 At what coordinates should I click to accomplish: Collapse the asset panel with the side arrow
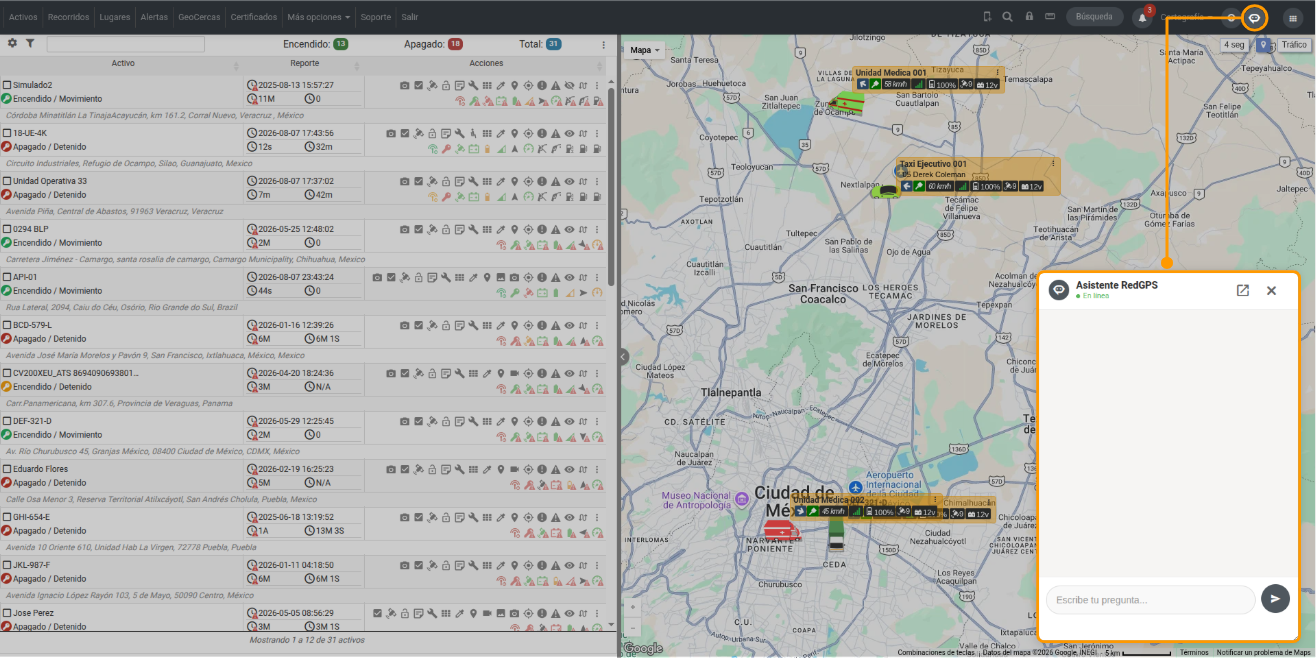click(623, 356)
